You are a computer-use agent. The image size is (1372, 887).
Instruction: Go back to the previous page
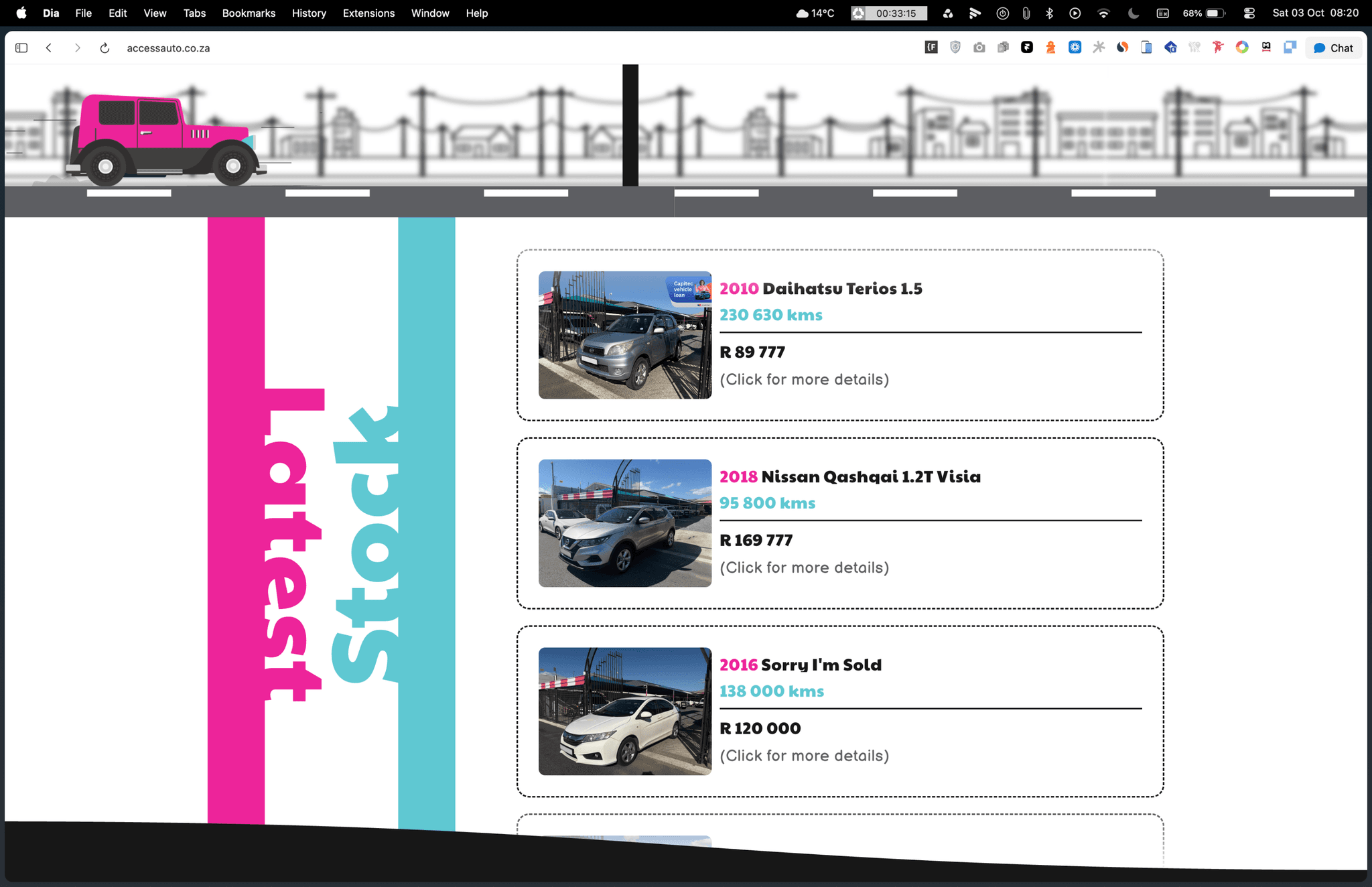point(49,48)
